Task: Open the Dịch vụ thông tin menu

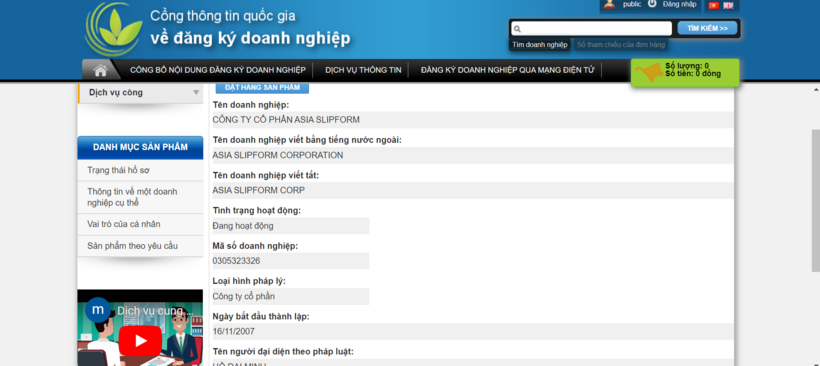Action: click(x=363, y=70)
